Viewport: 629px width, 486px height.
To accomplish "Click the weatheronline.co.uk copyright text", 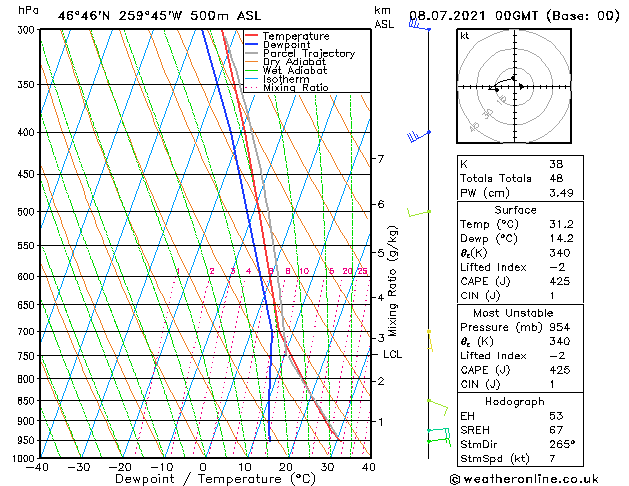I will pos(524,479).
